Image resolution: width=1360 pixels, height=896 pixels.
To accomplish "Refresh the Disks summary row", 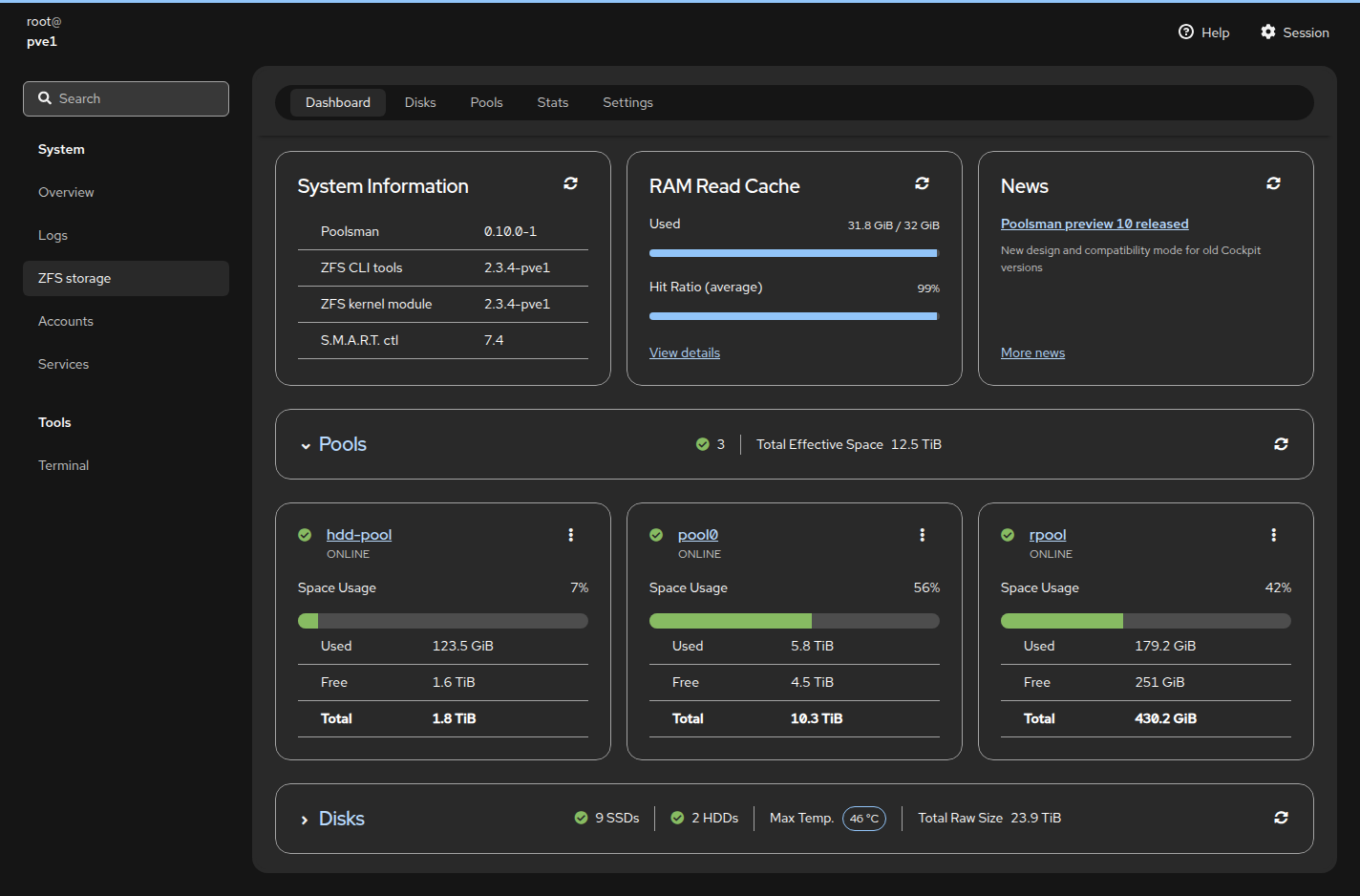I will click(x=1281, y=818).
